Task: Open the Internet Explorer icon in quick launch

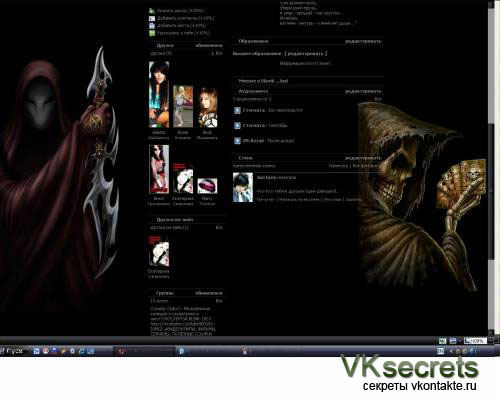Action: click(81, 351)
